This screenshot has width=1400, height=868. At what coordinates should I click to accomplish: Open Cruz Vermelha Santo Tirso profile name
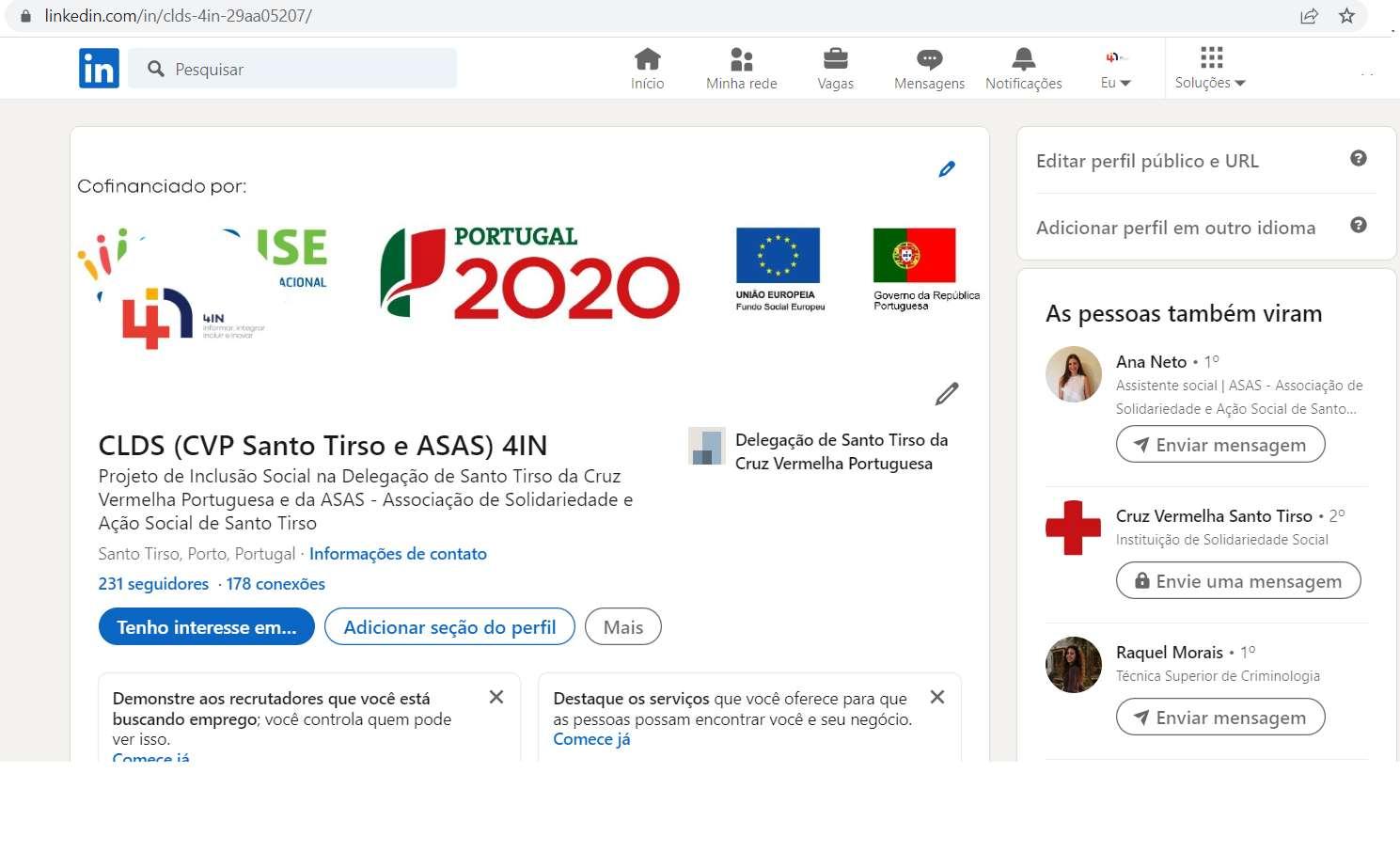tap(1214, 516)
